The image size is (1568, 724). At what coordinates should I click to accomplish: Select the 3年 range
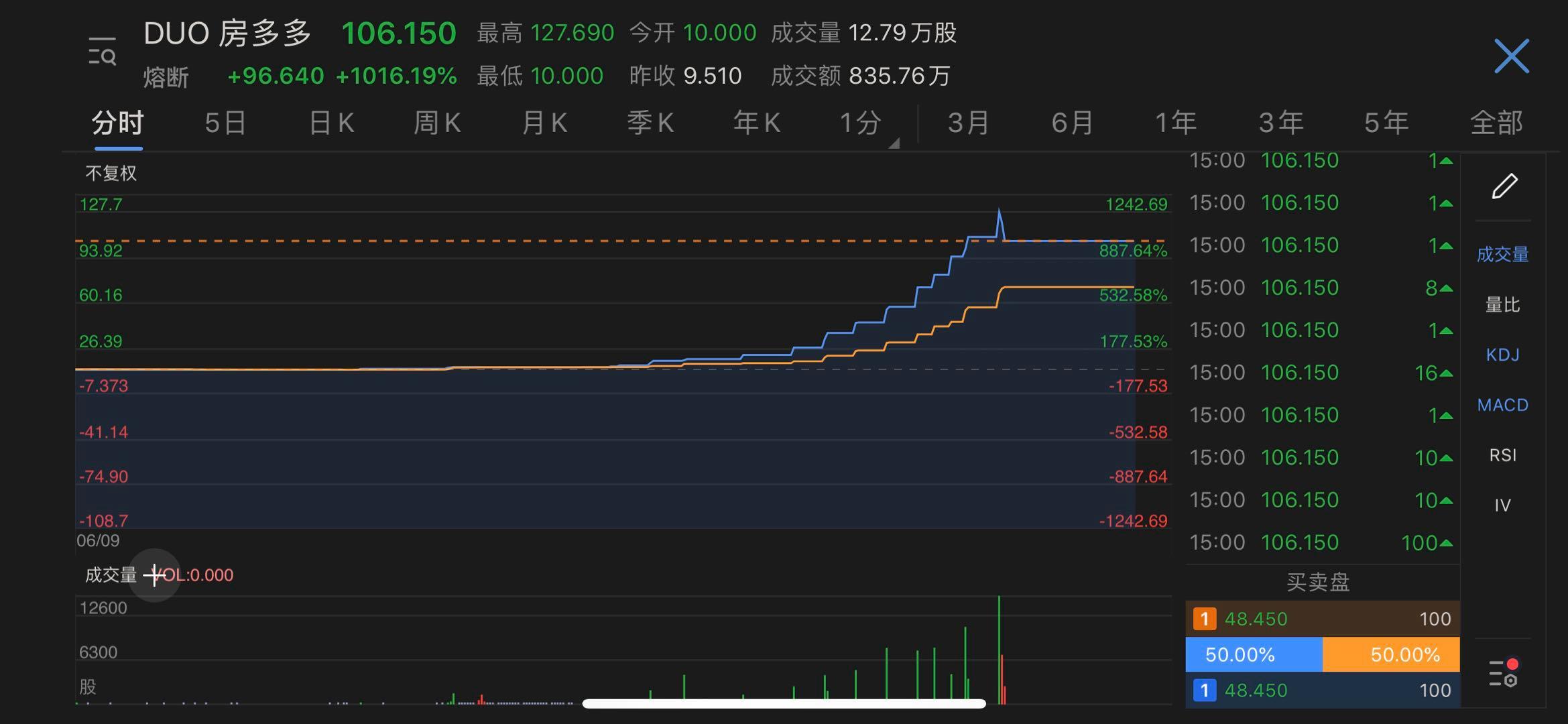coord(1281,123)
